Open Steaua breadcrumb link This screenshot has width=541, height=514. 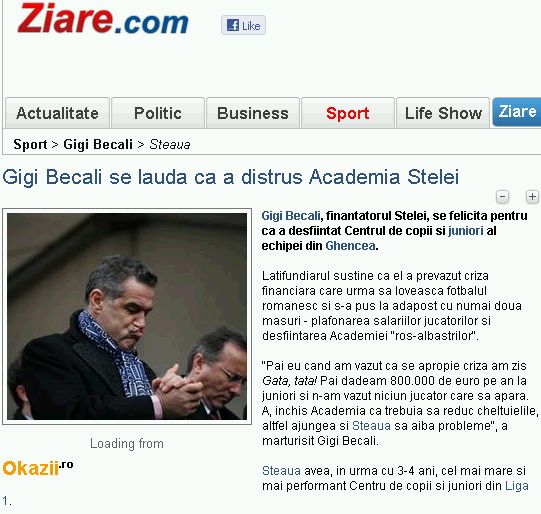170,144
